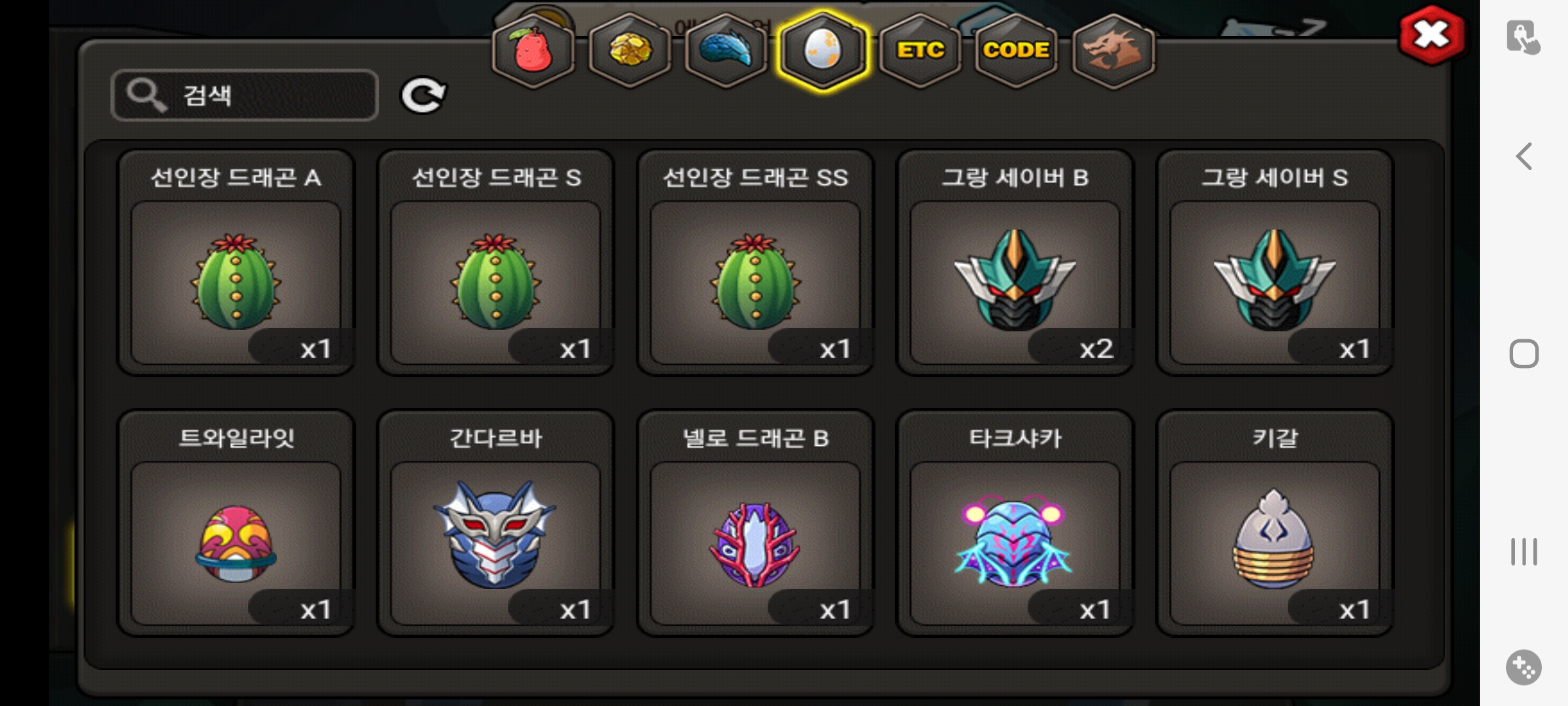1568x706 pixels.
Task: Select the 키갈 egg item
Action: (1275, 523)
